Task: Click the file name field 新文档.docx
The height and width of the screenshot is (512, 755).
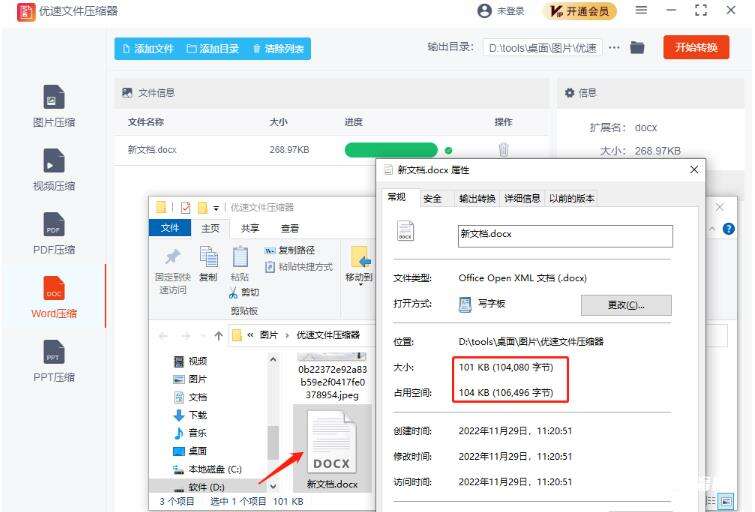Action: click(x=565, y=236)
